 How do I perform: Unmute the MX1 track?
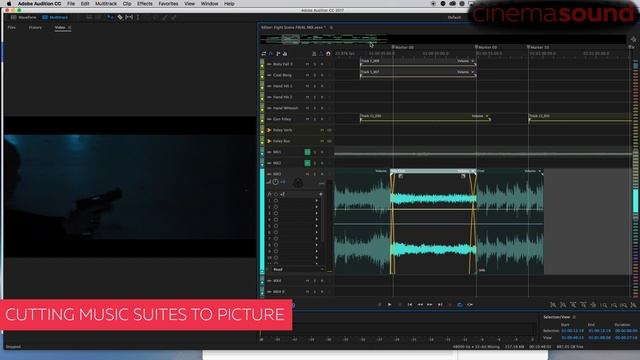point(307,152)
